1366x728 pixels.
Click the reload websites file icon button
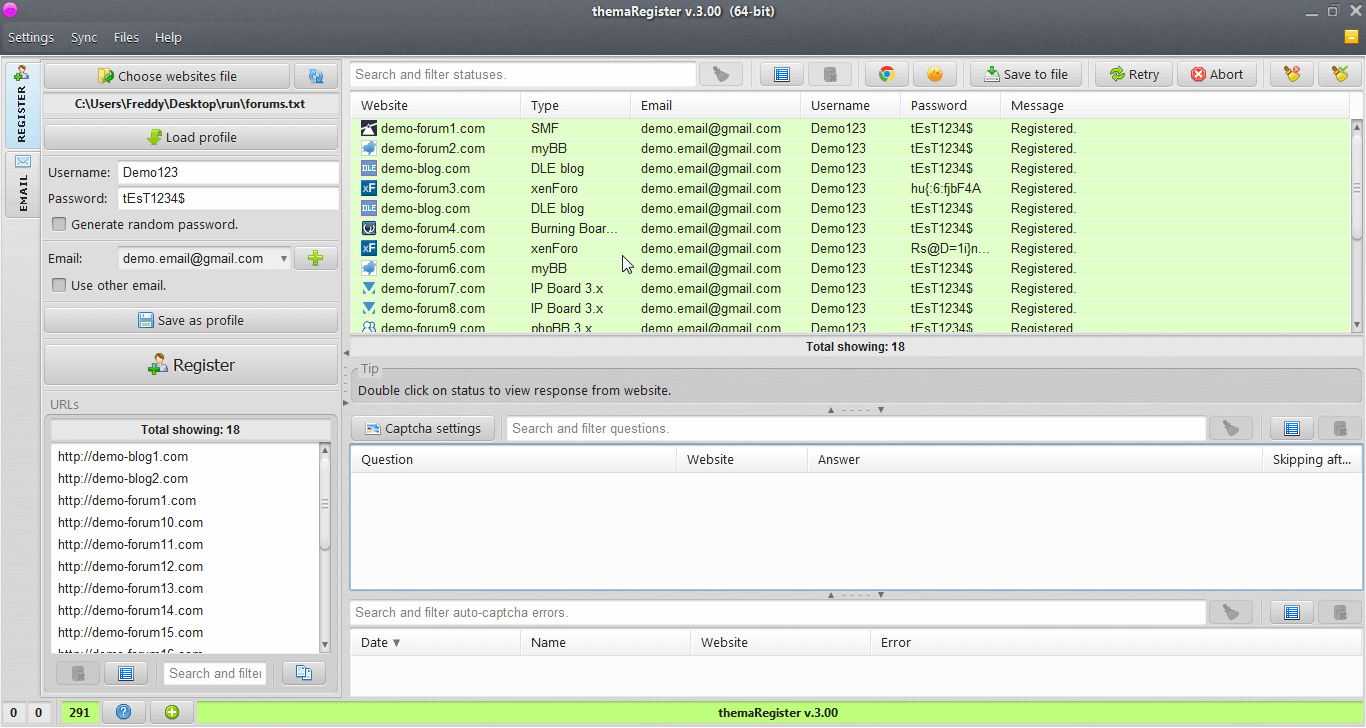316,76
